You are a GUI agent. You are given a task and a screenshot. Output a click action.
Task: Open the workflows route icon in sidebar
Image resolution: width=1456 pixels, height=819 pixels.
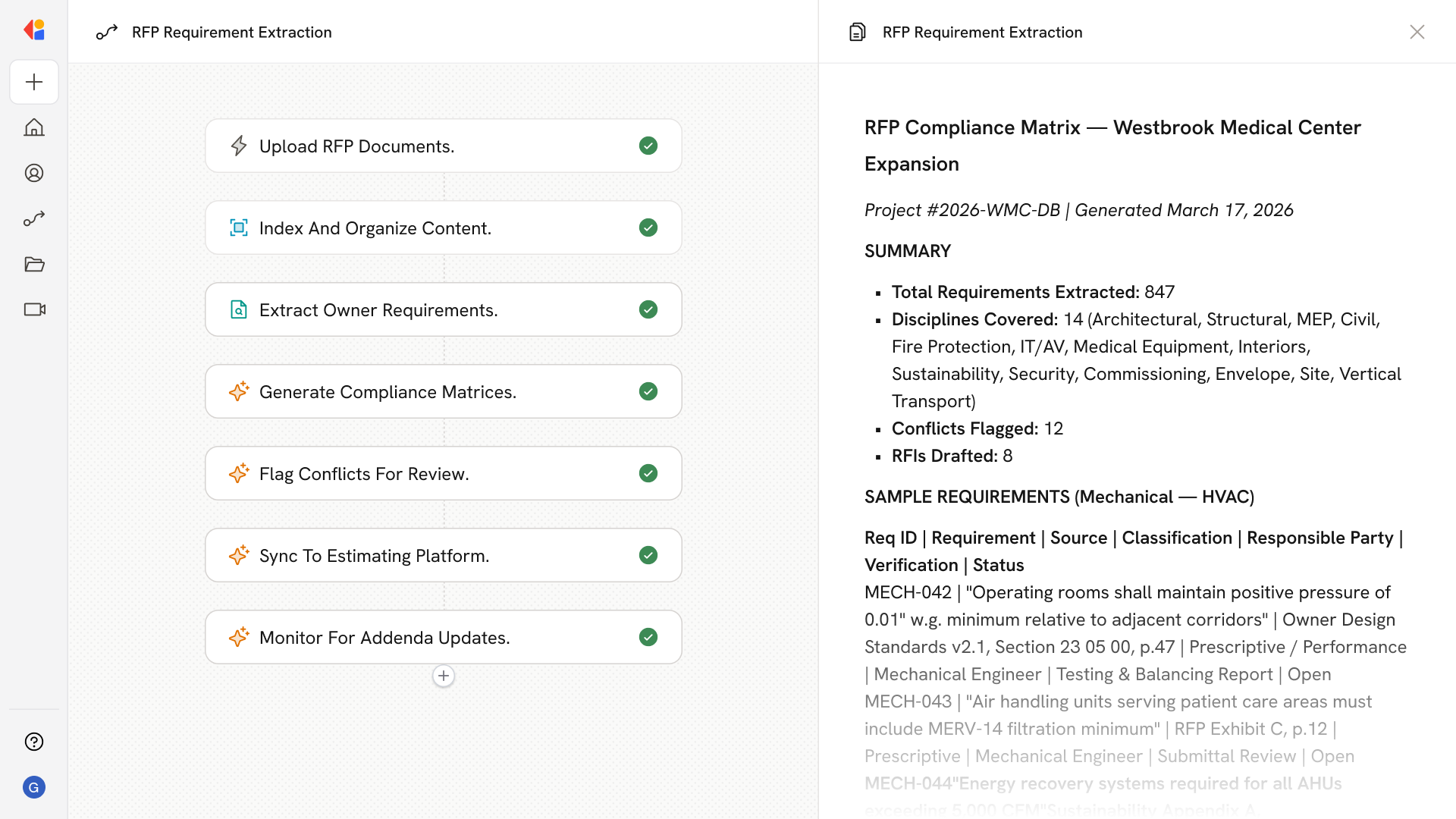tap(34, 218)
